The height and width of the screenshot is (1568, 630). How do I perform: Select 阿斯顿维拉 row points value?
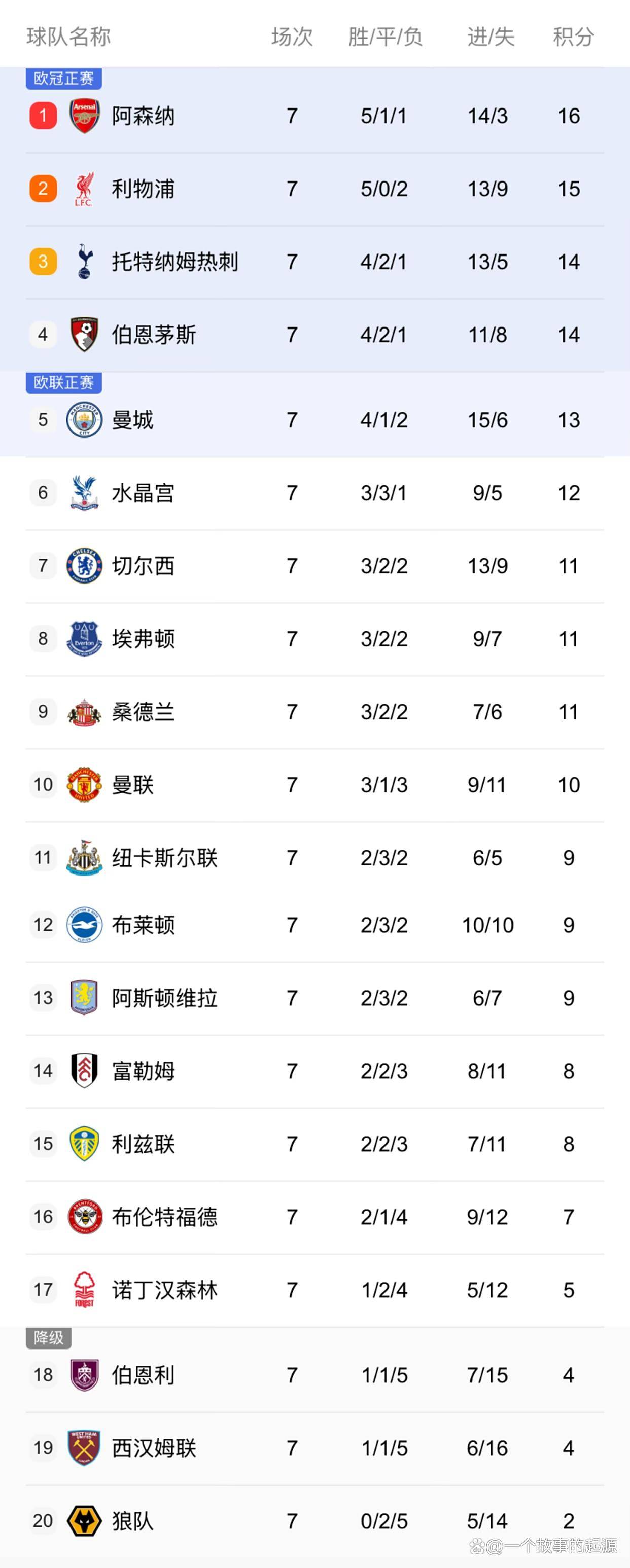(569, 998)
